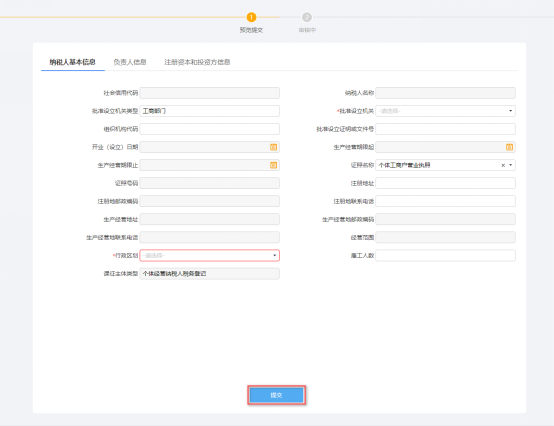Focus the 注册地址 field
This screenshot has height=426, width=554.
[445, 183]
